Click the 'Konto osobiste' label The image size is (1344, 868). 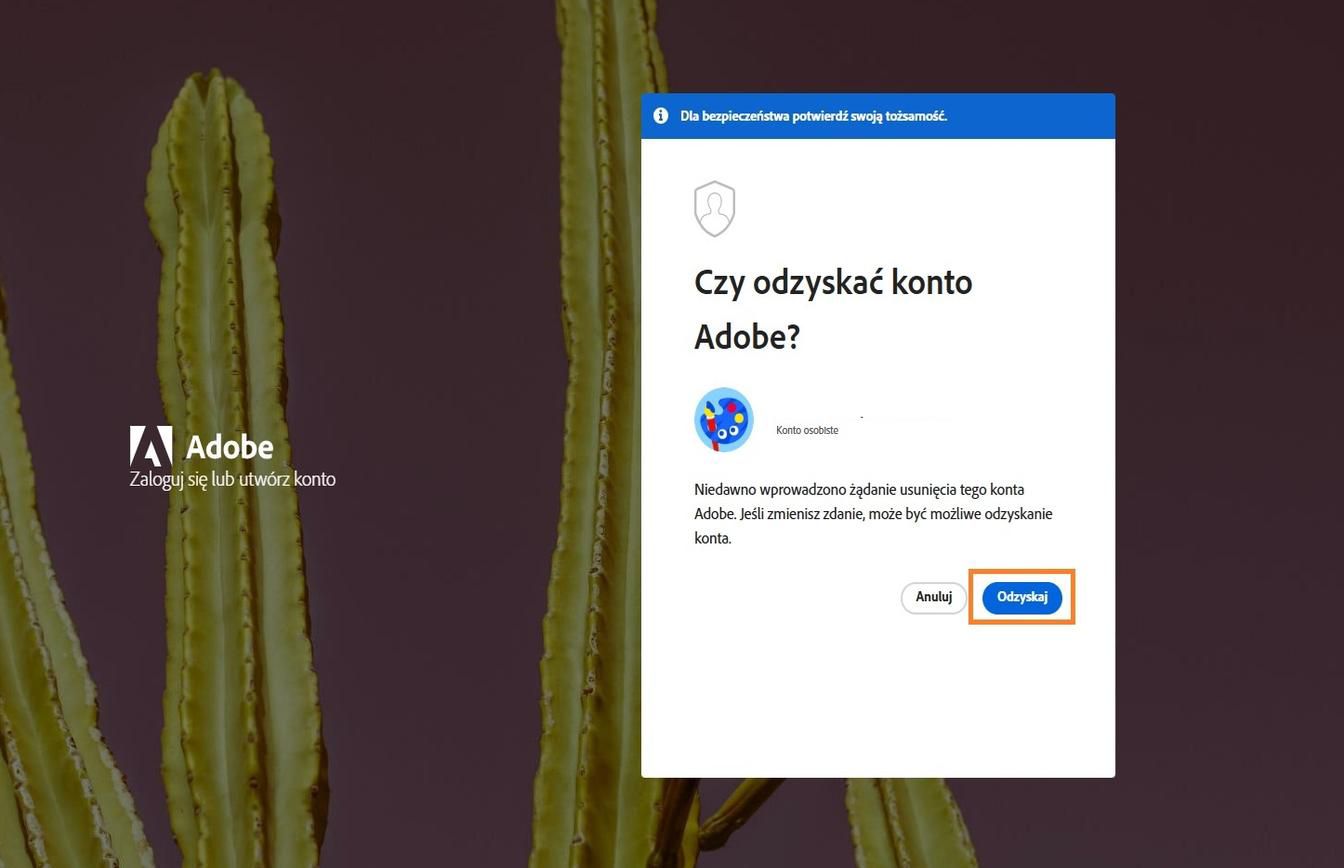807,430
